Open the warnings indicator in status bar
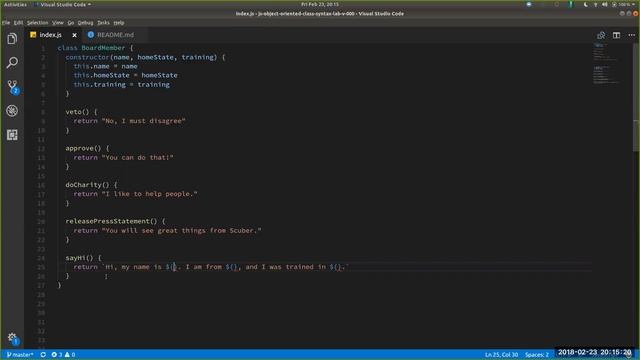 pyautogui.click(x=70, y=355)
